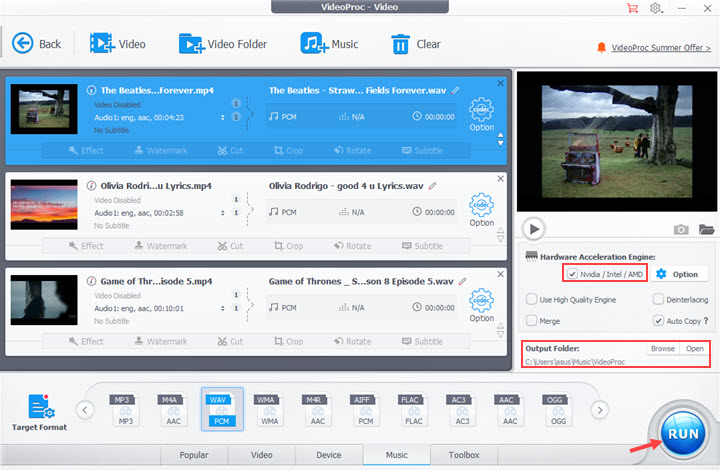This screenshot has width=720, height=470.
Task: Open codec Option for Olivia Rodrigo file
Action: click(x=481, y=210)
